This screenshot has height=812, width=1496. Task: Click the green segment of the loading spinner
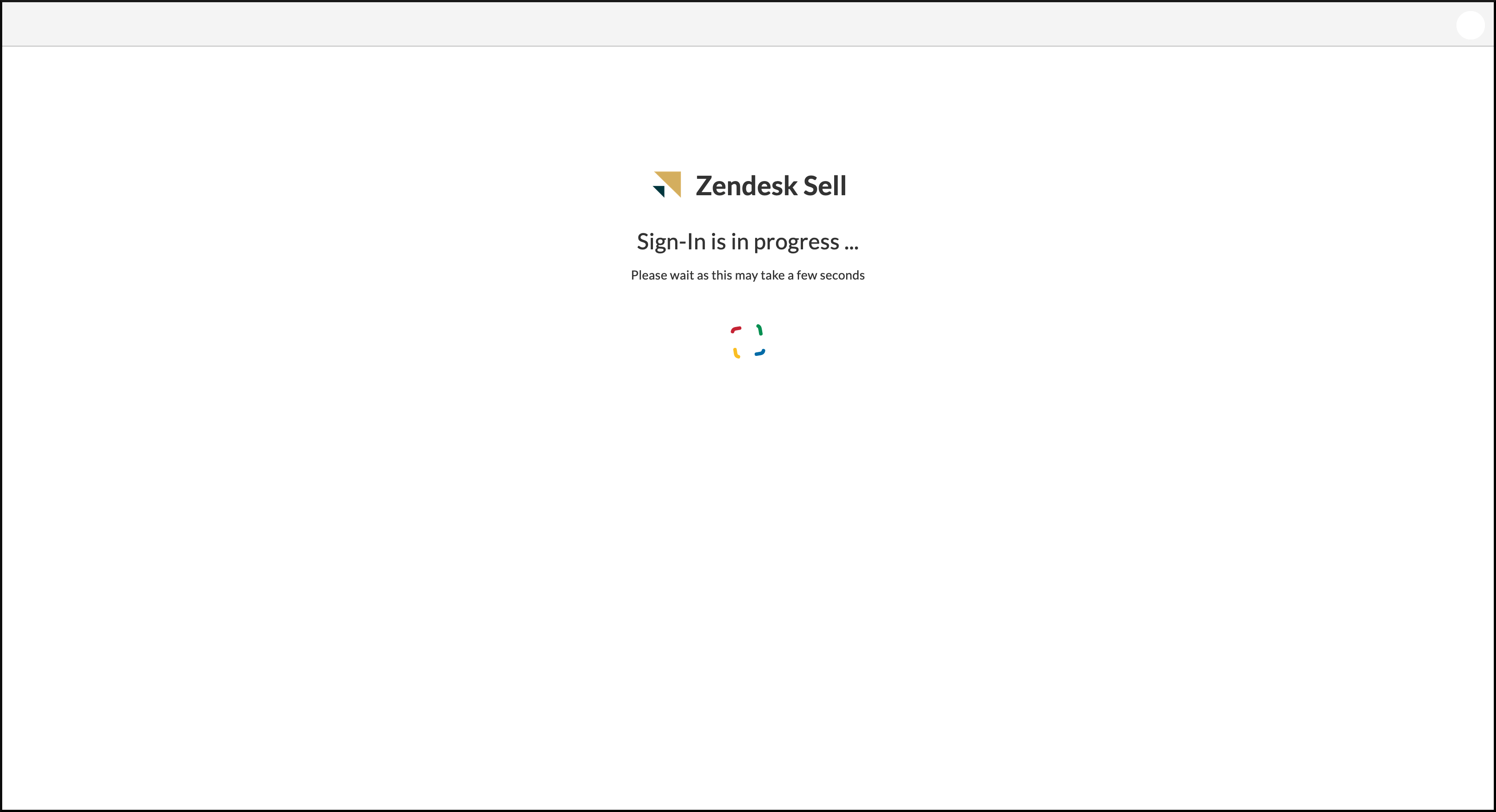pos(760,330)
